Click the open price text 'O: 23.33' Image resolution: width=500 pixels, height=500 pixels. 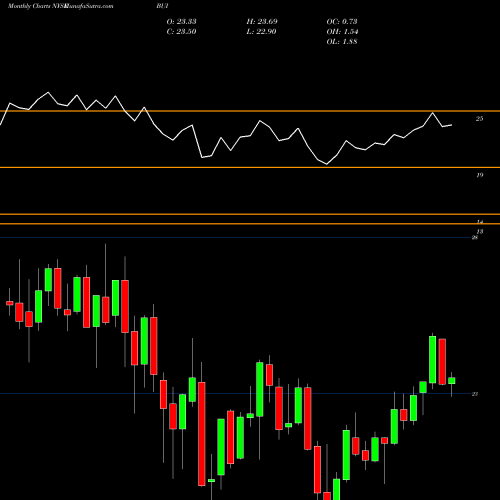click(x=181, y=22)
